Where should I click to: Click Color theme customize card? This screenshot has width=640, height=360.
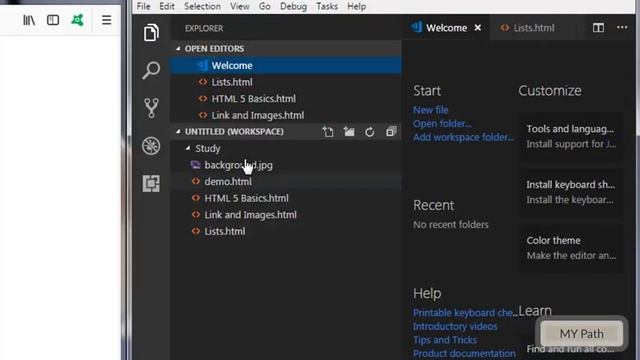pyautogui.click(x=571, y=248)
